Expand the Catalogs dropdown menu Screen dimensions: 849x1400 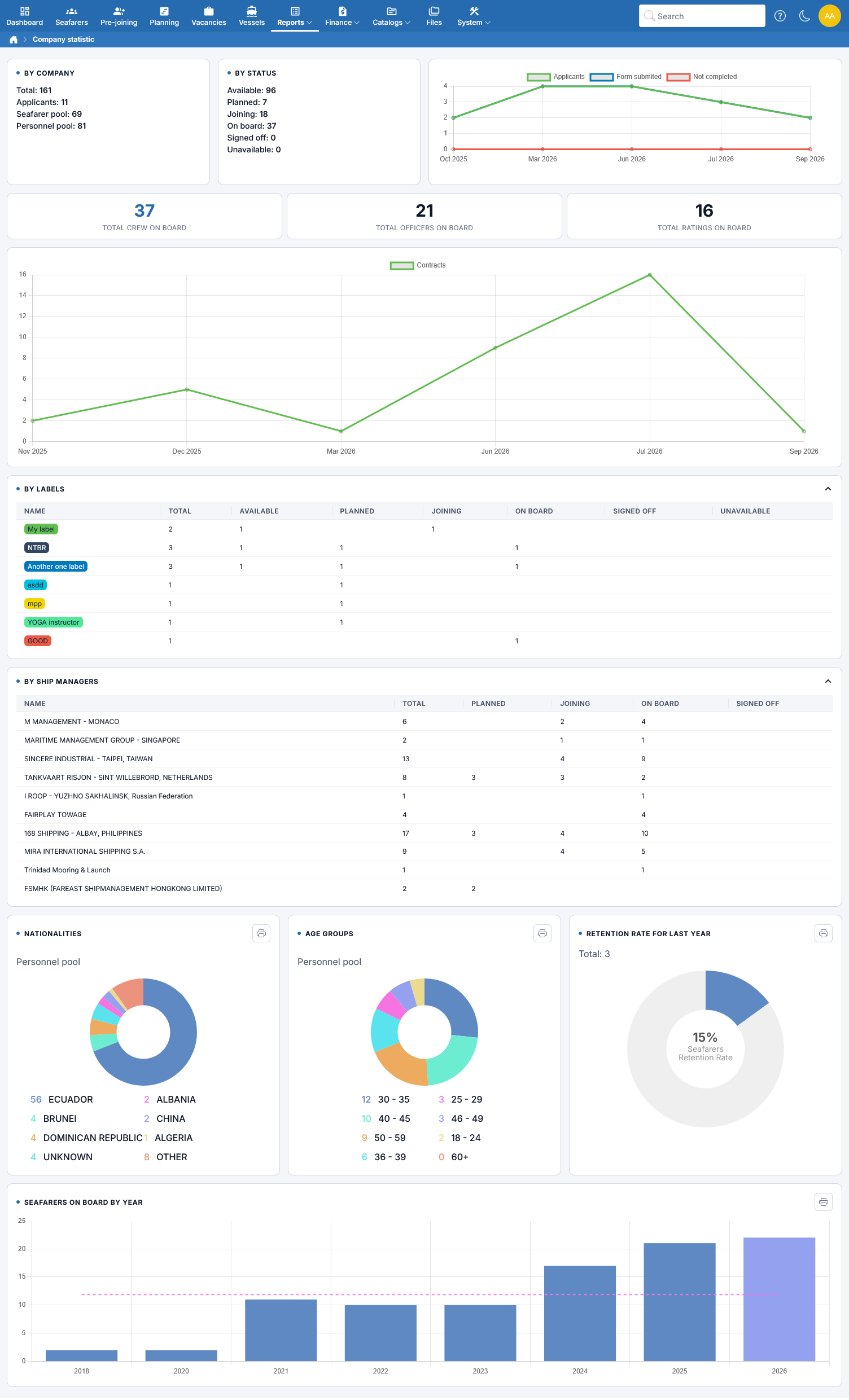pyautogui.click(x=391, y=16)
